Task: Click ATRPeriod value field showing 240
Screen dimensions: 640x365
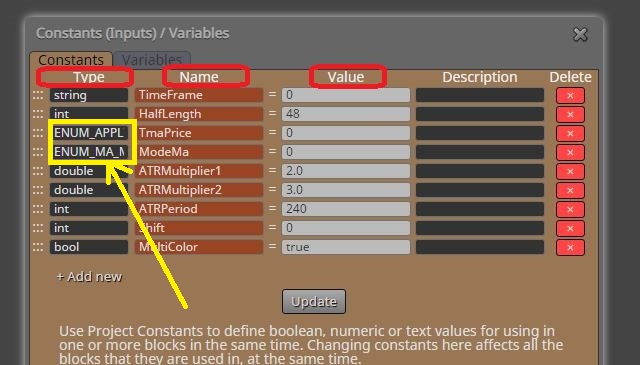Action: (x=346, y=209)
